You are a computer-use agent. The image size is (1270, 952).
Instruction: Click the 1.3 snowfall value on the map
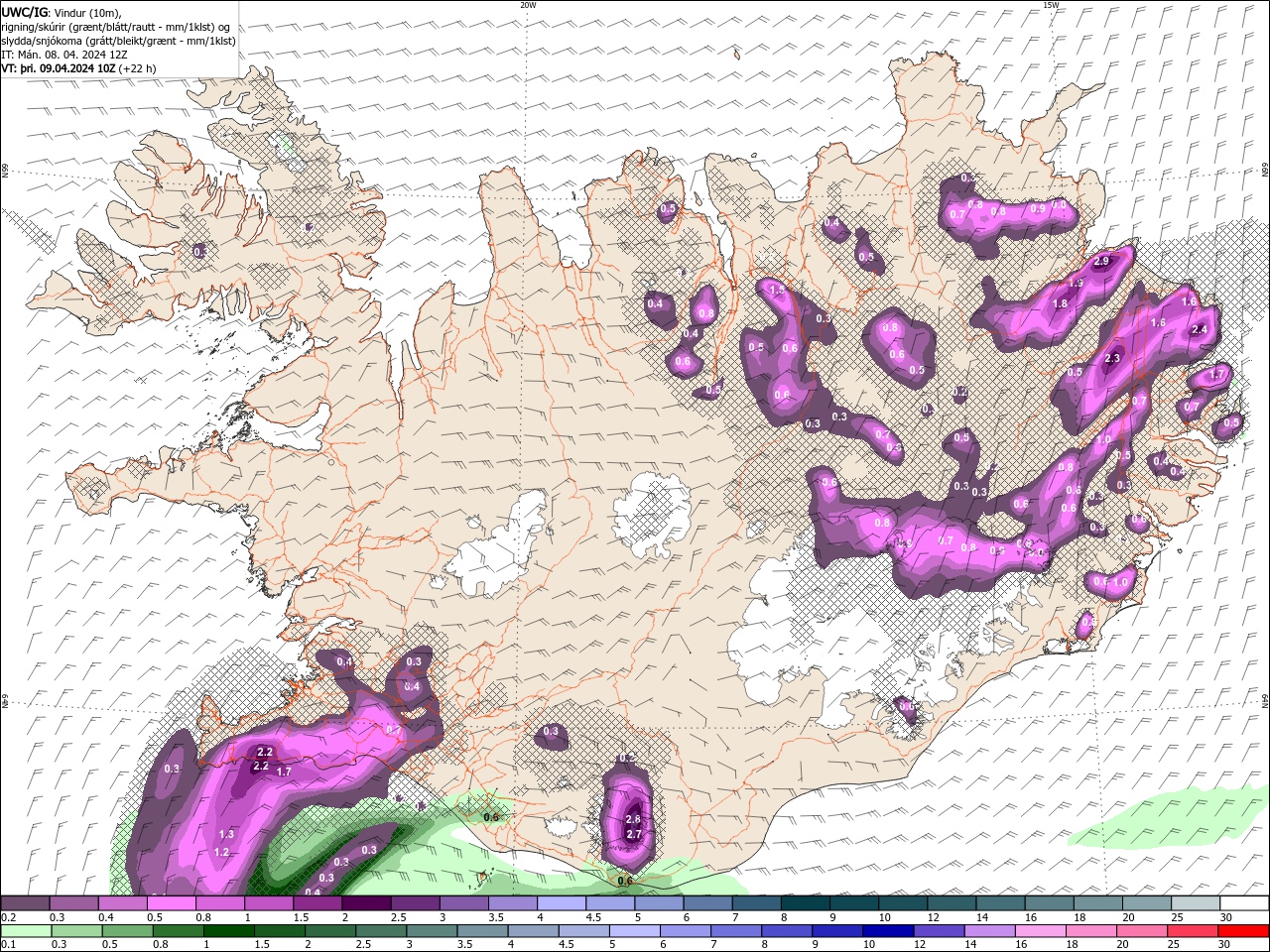pyautogui.click(x=226, y=835)
